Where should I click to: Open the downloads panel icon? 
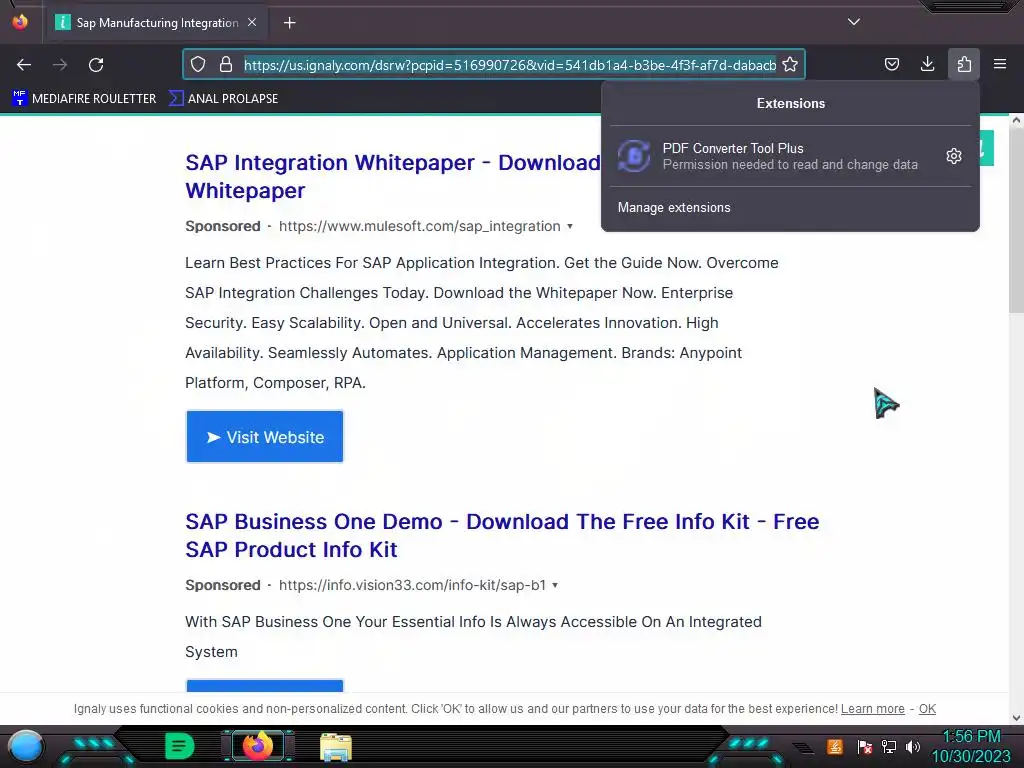pyautogui.click(x=927, y=64)
